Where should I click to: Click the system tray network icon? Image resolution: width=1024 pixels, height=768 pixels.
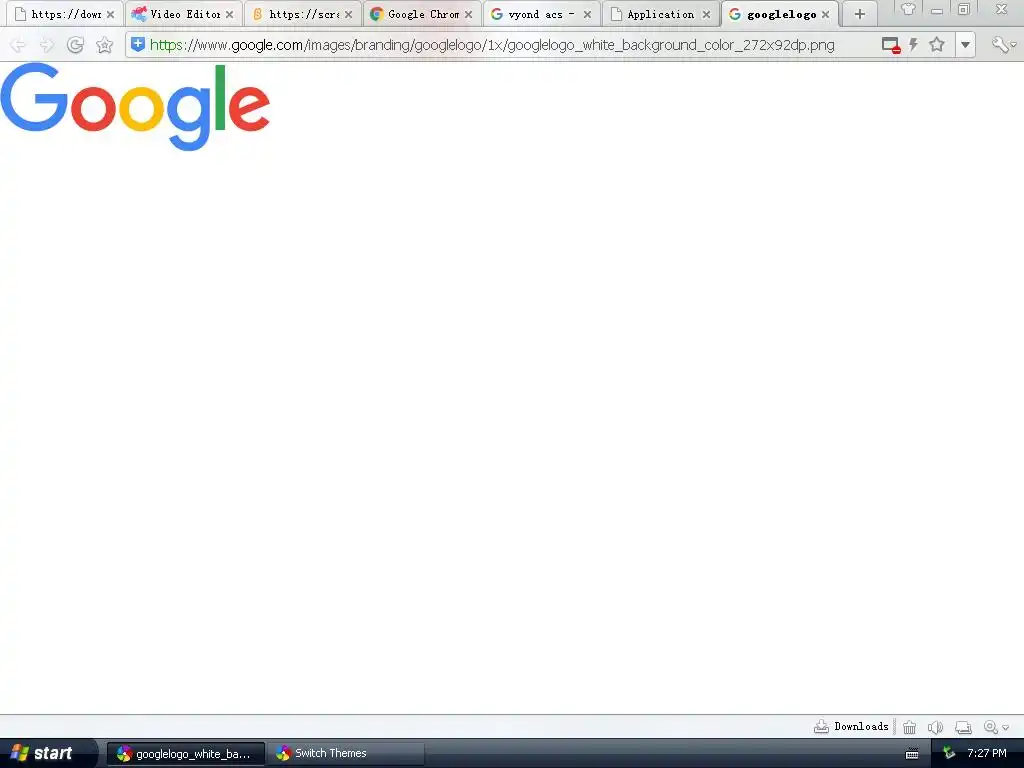click(x=949, y=753)
